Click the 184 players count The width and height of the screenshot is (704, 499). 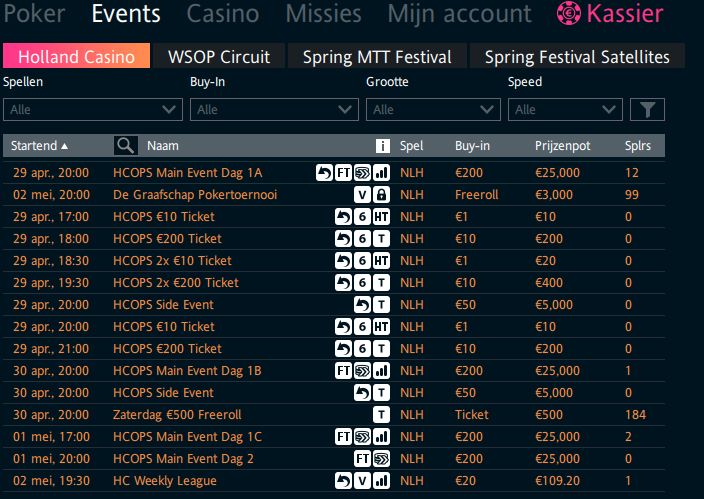pyautogui.click(x=635, y=415)
